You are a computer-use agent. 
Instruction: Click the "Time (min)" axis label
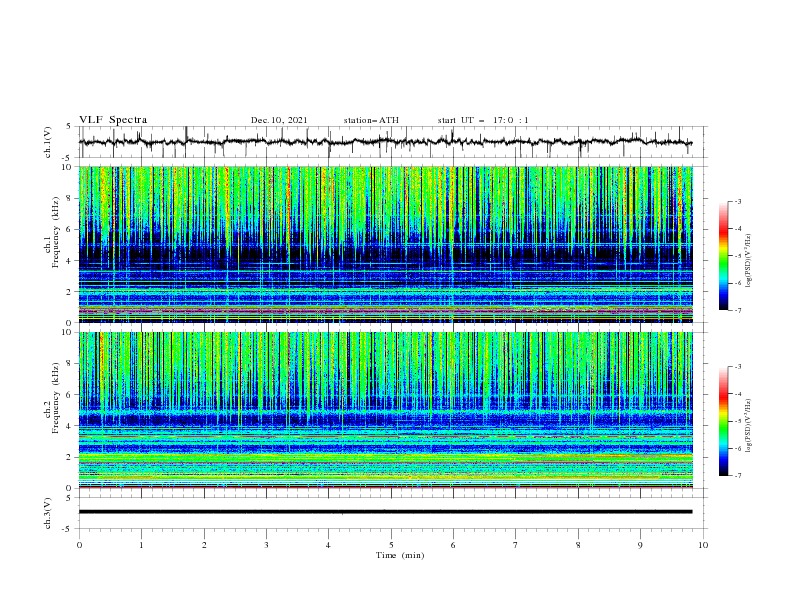tap(400, 555)
